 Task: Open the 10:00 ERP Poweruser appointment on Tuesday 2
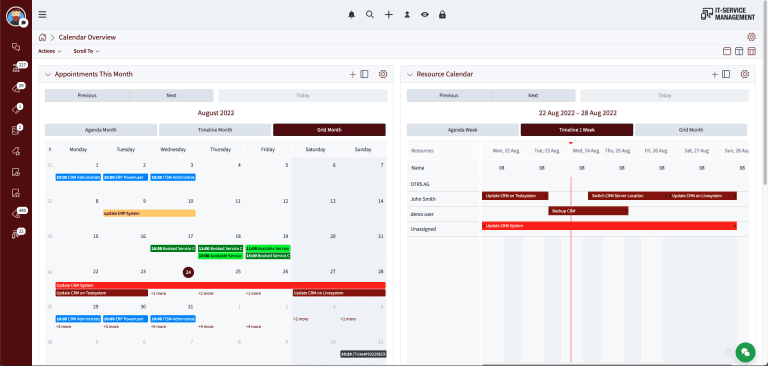coord(125,177)
